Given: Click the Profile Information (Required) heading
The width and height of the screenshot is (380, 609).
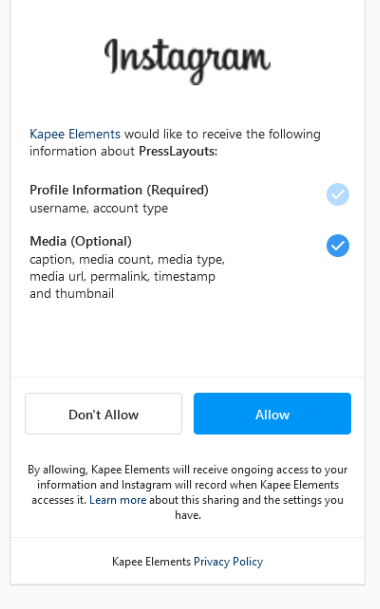Looking at the screenshot, I should [119, 190].
